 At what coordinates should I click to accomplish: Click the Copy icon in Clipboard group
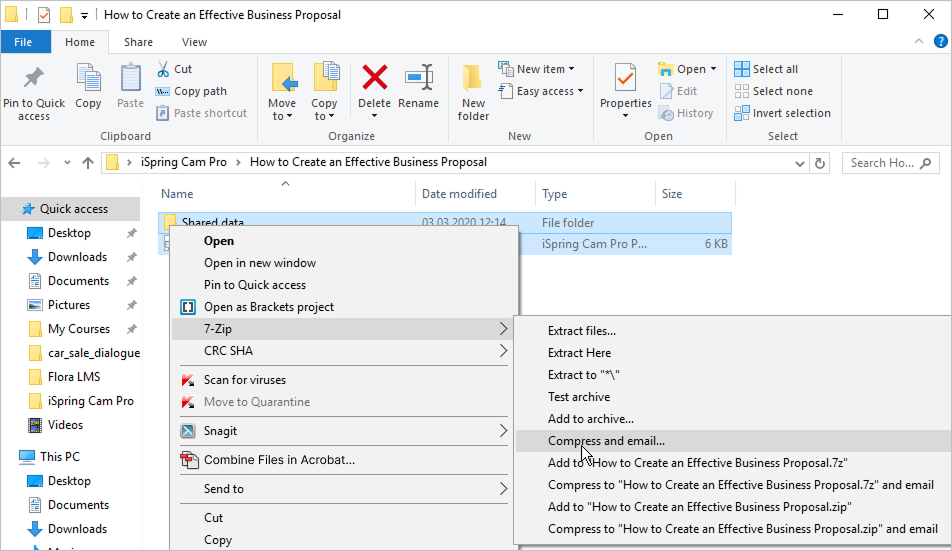click(88, 80)
